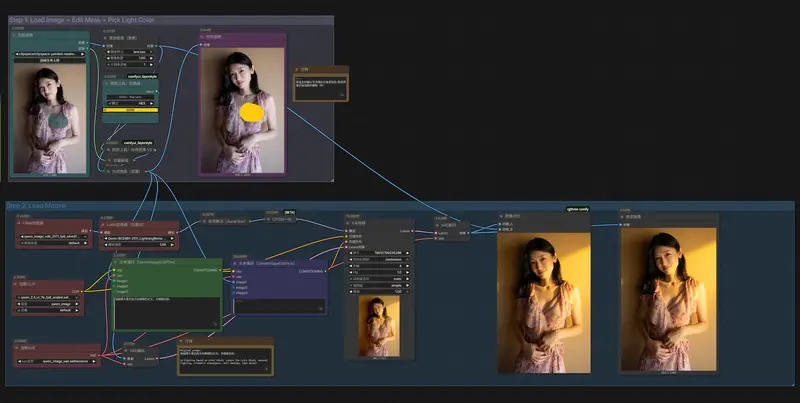Increase the KSampler cfg value 1.0
The image size is (800, 403).
[x=407, y=272]
